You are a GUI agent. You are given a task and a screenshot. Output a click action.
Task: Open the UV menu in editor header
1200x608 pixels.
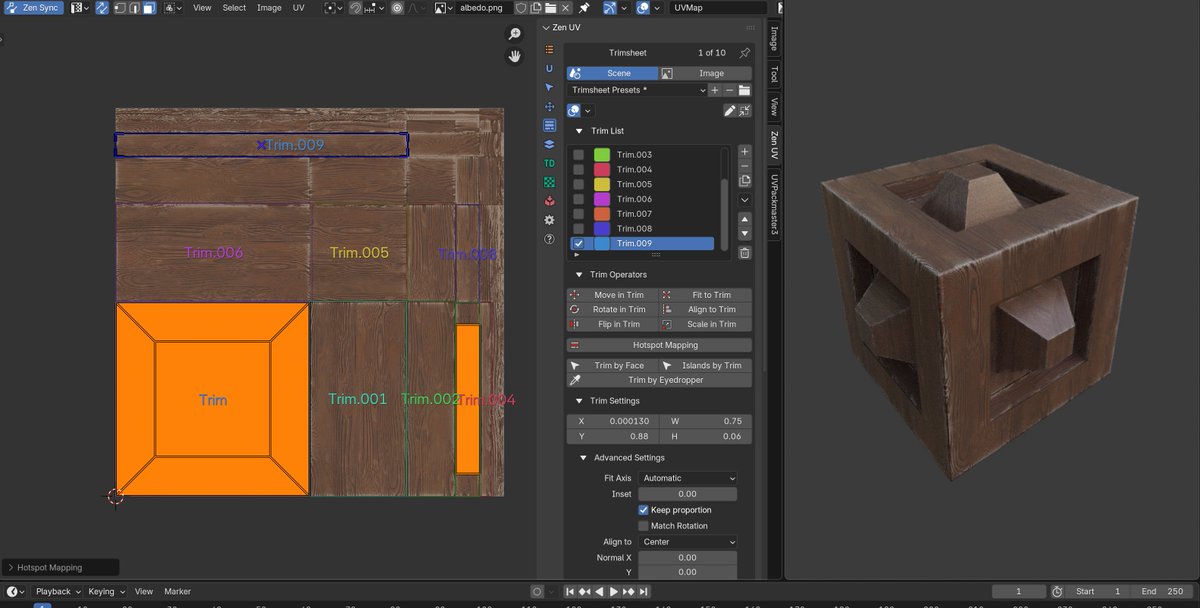299,7
